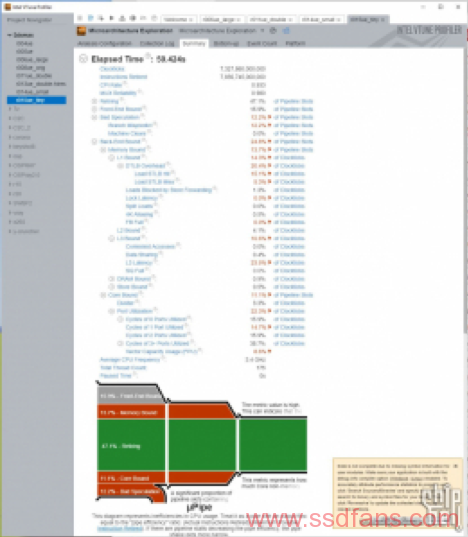Screen dimensions: 468x537
Task: Click the Bad Speculation segment in the pipe diagram
Action: click(130, 491)
